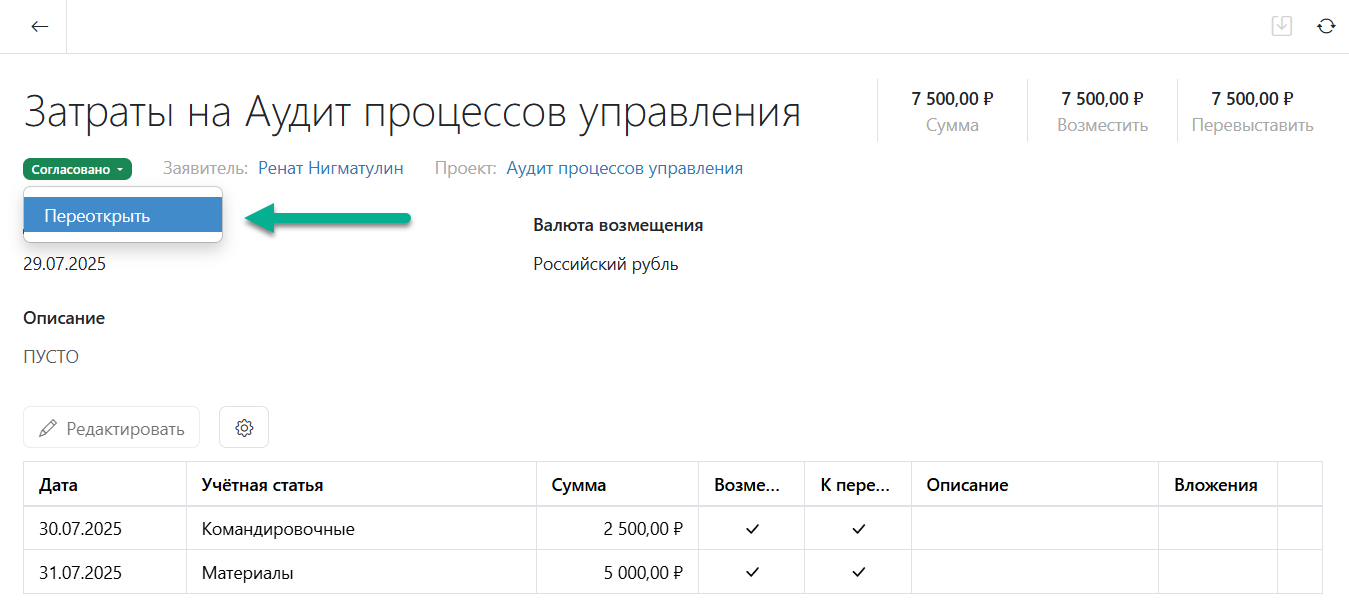Click the Сумма caption under the total
The width and height of the screenshot is (1349, 615).
click(952, 126)
